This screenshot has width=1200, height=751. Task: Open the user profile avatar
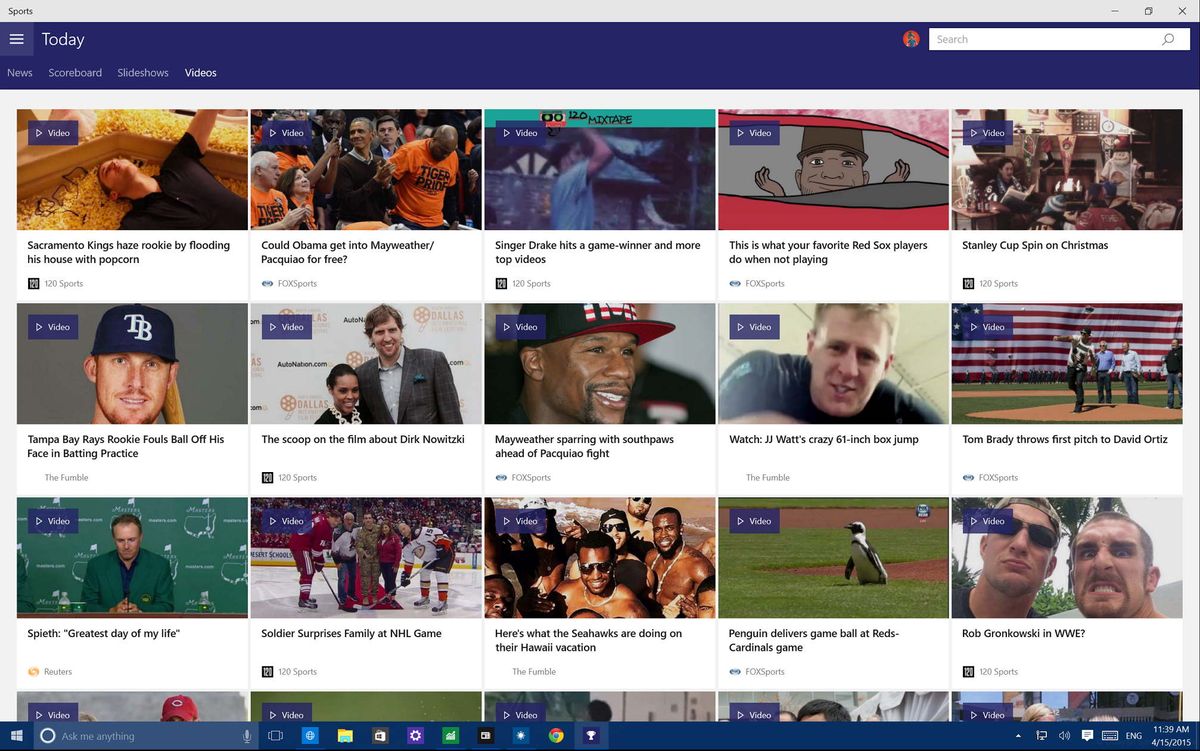tap(911, 39)
